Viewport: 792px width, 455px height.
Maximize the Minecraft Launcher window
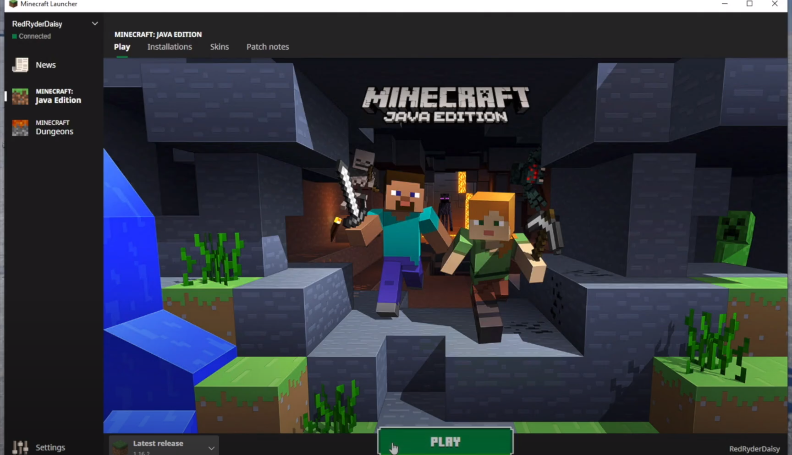click(750, 4)
